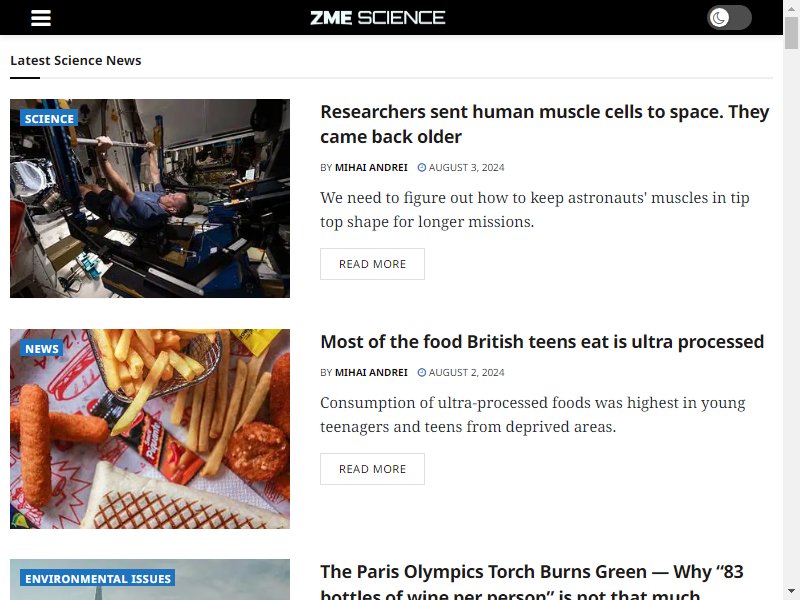Screen dimensions: 800x600
Task: Click the scrollbar down arrow
Action: [791, 592]
